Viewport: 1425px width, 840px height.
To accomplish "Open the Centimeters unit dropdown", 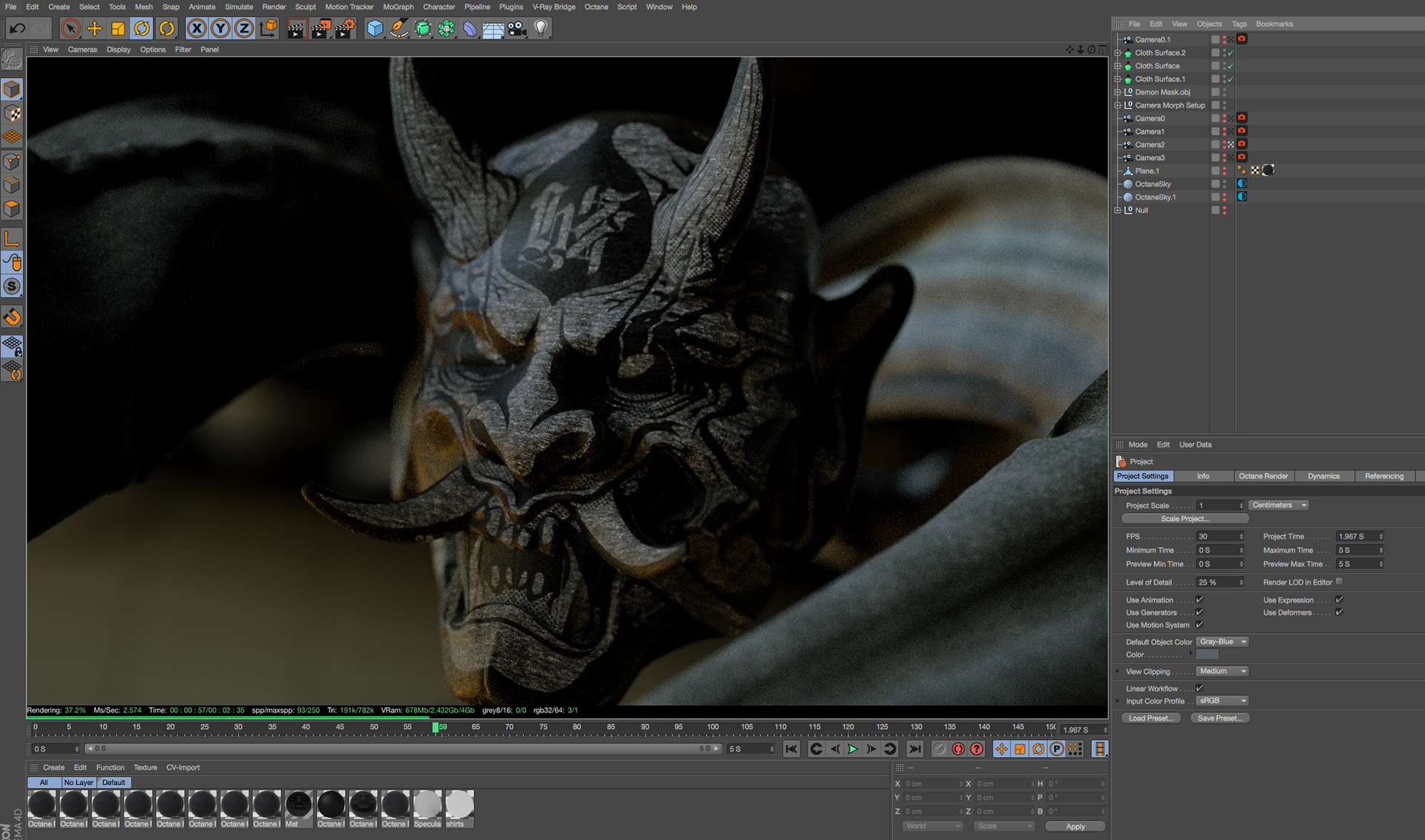I will pyautogui.click(x=1279, y=505).
